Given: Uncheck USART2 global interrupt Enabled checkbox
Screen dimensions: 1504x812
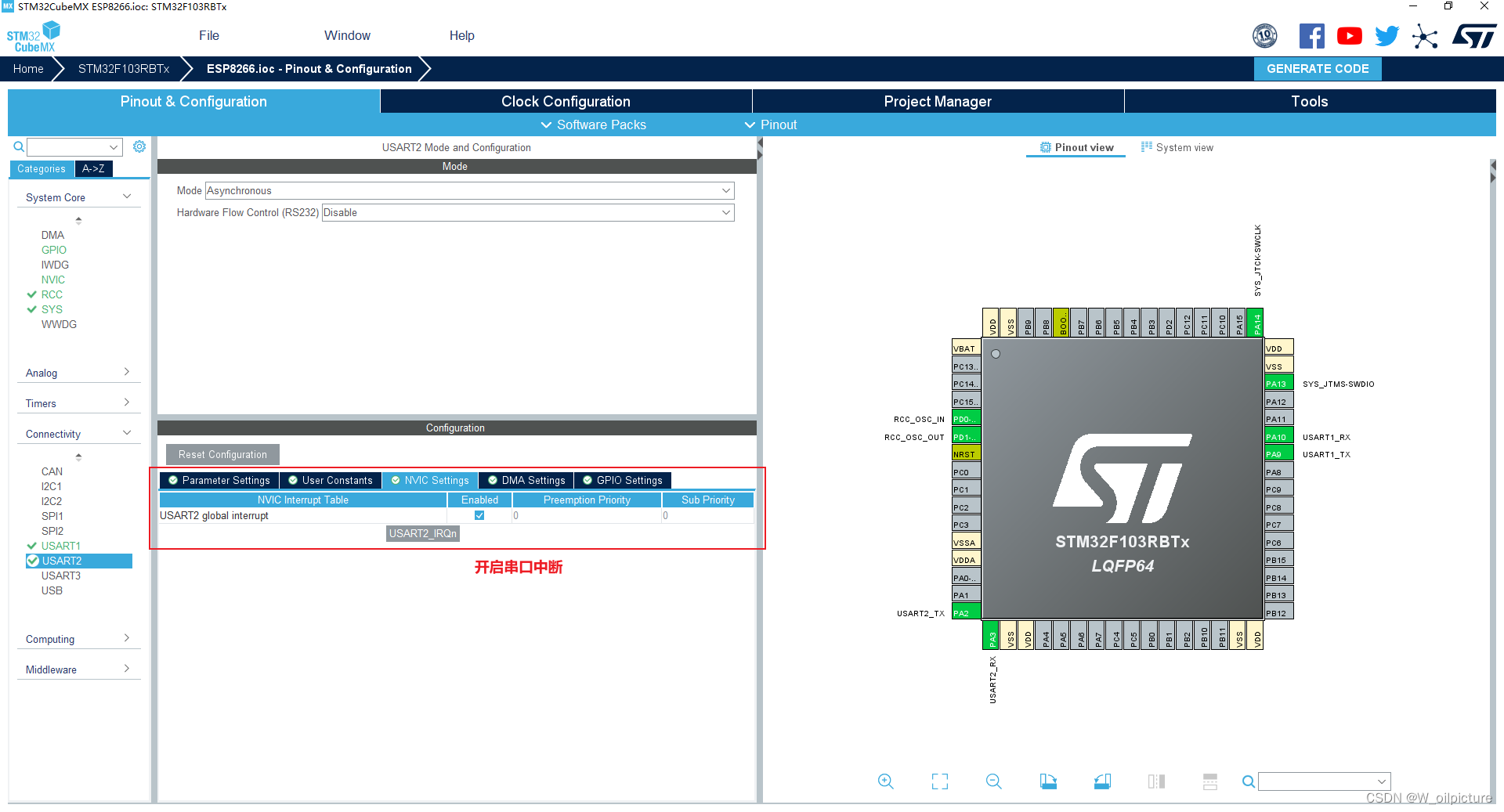Looking at the screenshot, I should (x=479, y=515).
